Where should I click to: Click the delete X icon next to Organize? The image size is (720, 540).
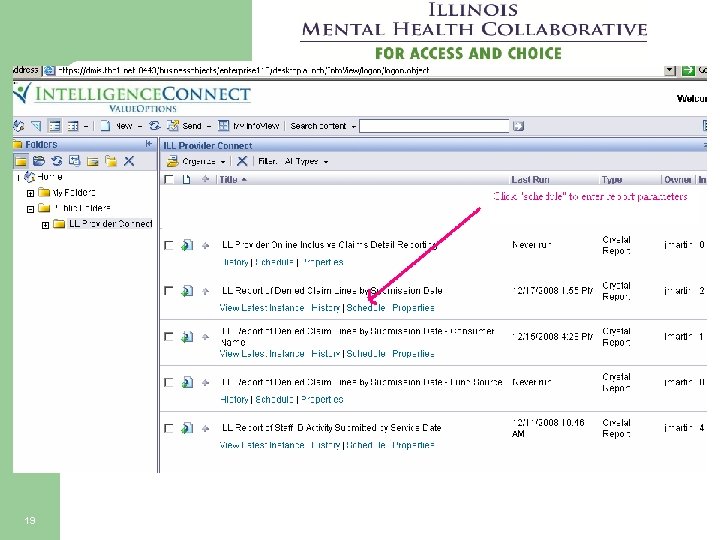[242, 161]
